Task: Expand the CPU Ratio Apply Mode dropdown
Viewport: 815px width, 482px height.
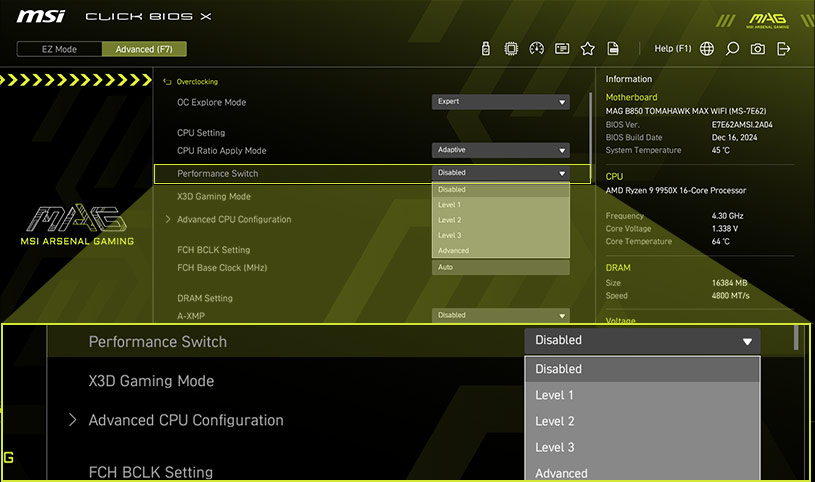Action: pyautogui.click(x=500, y=150)
